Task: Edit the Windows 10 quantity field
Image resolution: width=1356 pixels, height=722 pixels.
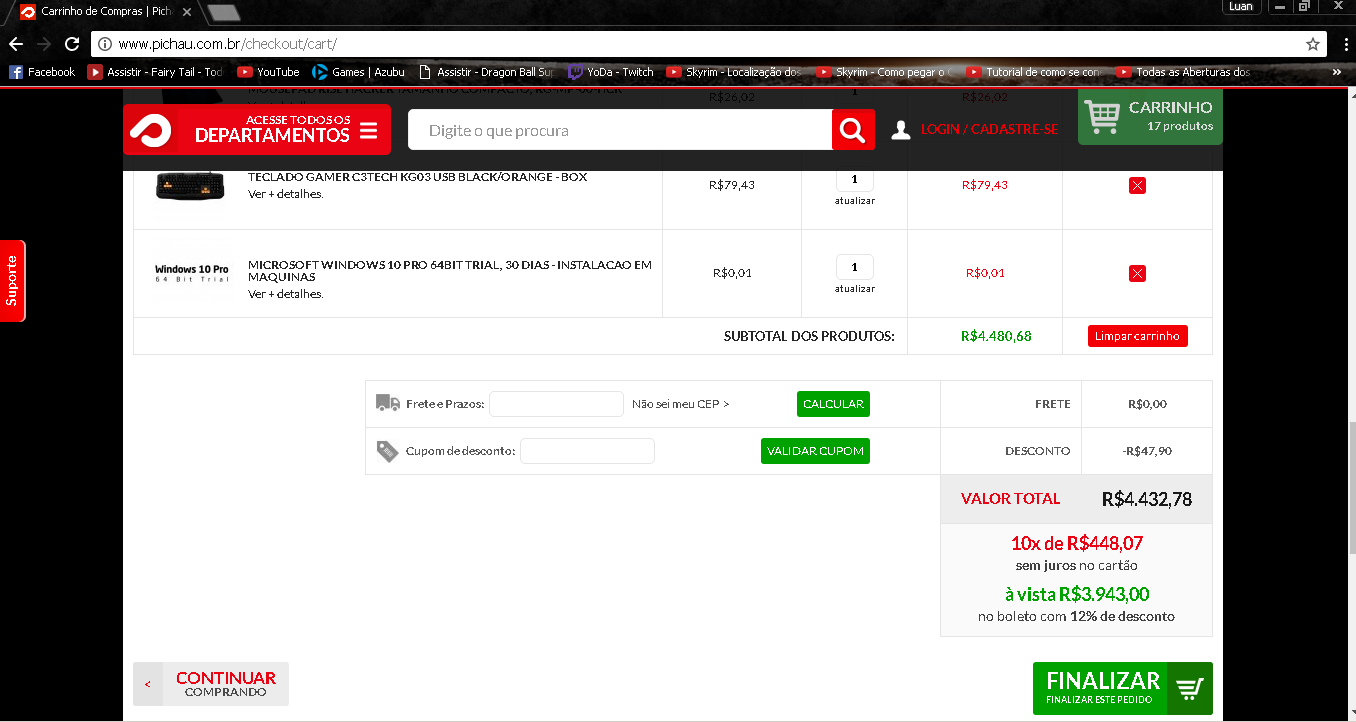Action: 854,267
